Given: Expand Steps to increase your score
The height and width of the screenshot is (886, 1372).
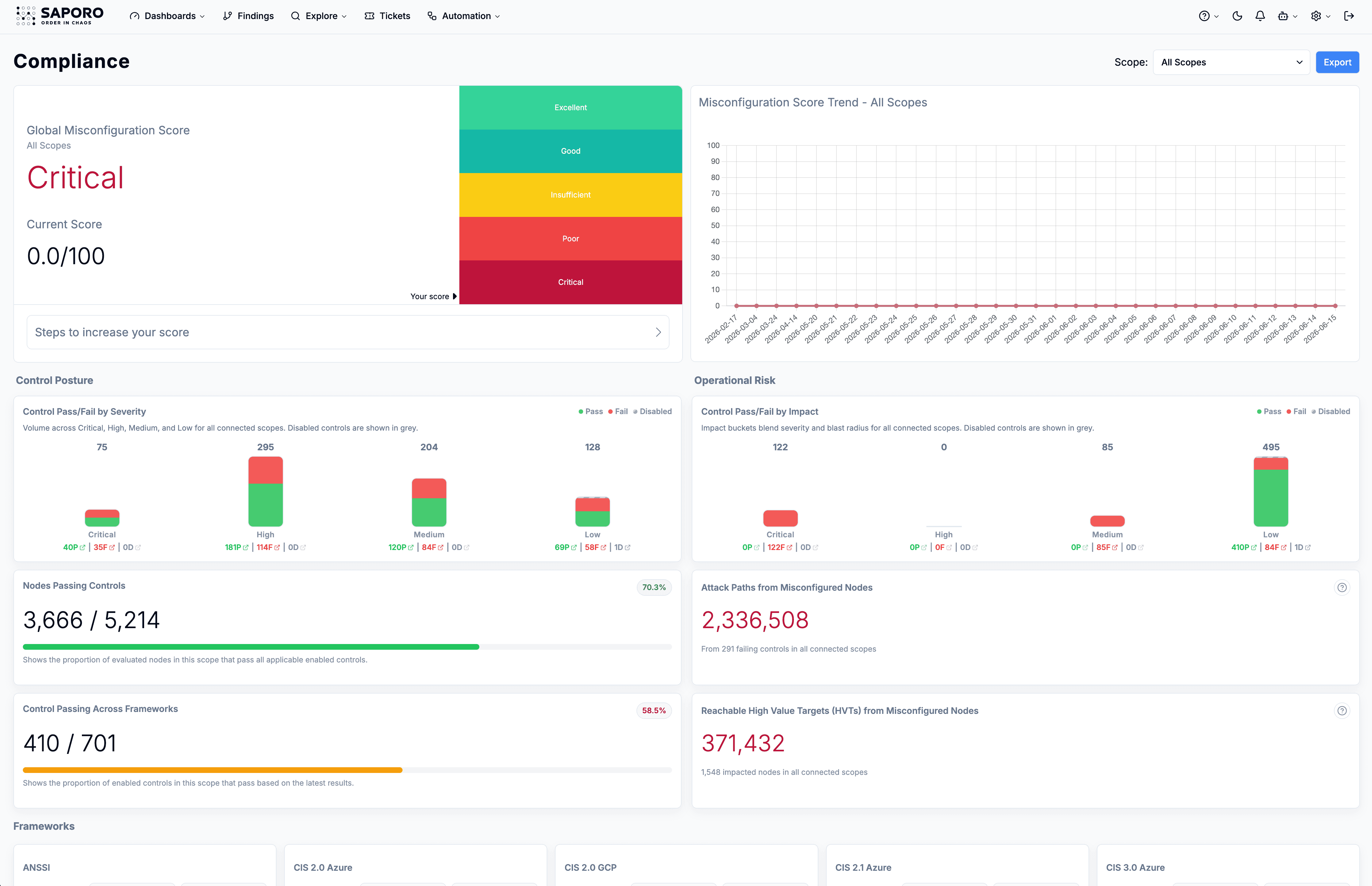Looking at the screenshot, I should tap(348, 332).
